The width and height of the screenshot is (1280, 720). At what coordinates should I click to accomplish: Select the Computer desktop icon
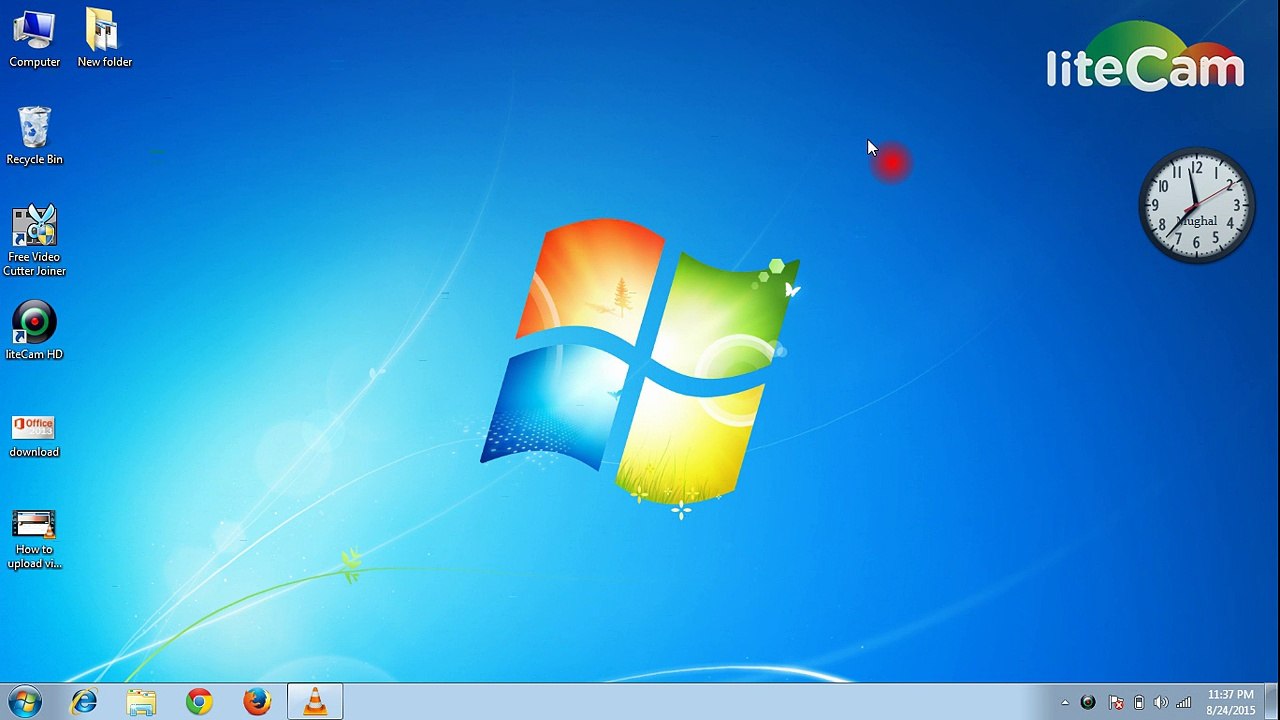pos(34,39)
